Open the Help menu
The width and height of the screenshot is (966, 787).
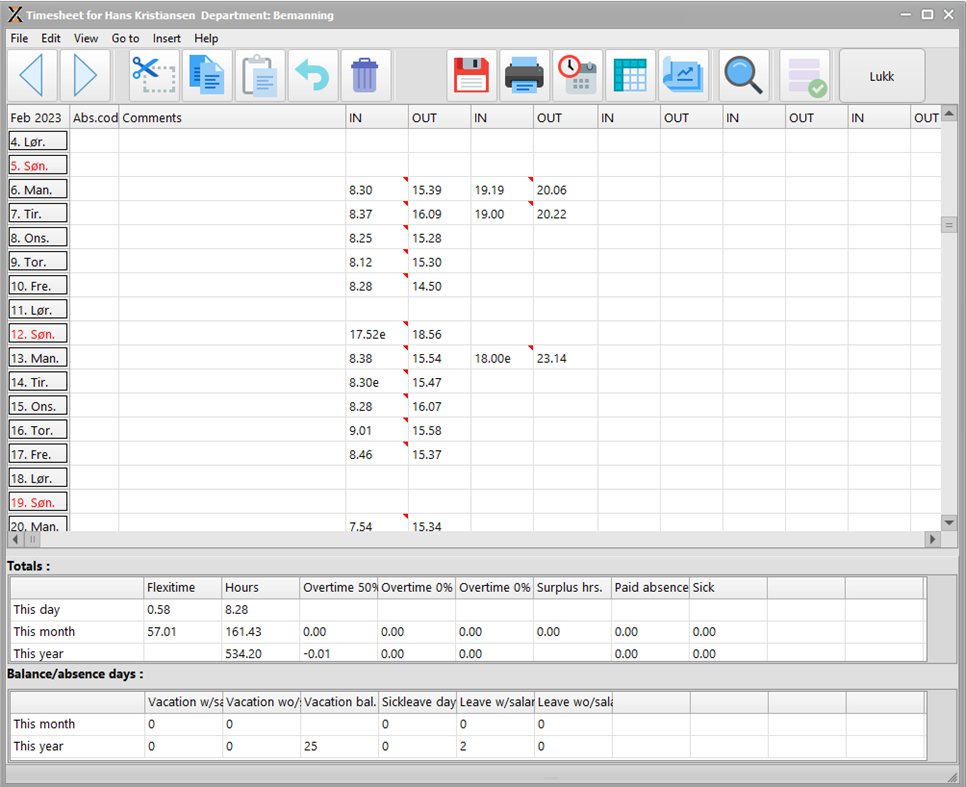[206, 38]
